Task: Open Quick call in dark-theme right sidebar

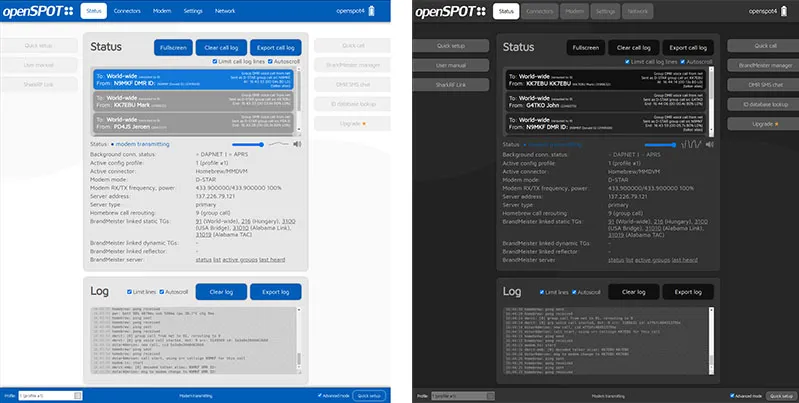Action: (x=763, y=46)
